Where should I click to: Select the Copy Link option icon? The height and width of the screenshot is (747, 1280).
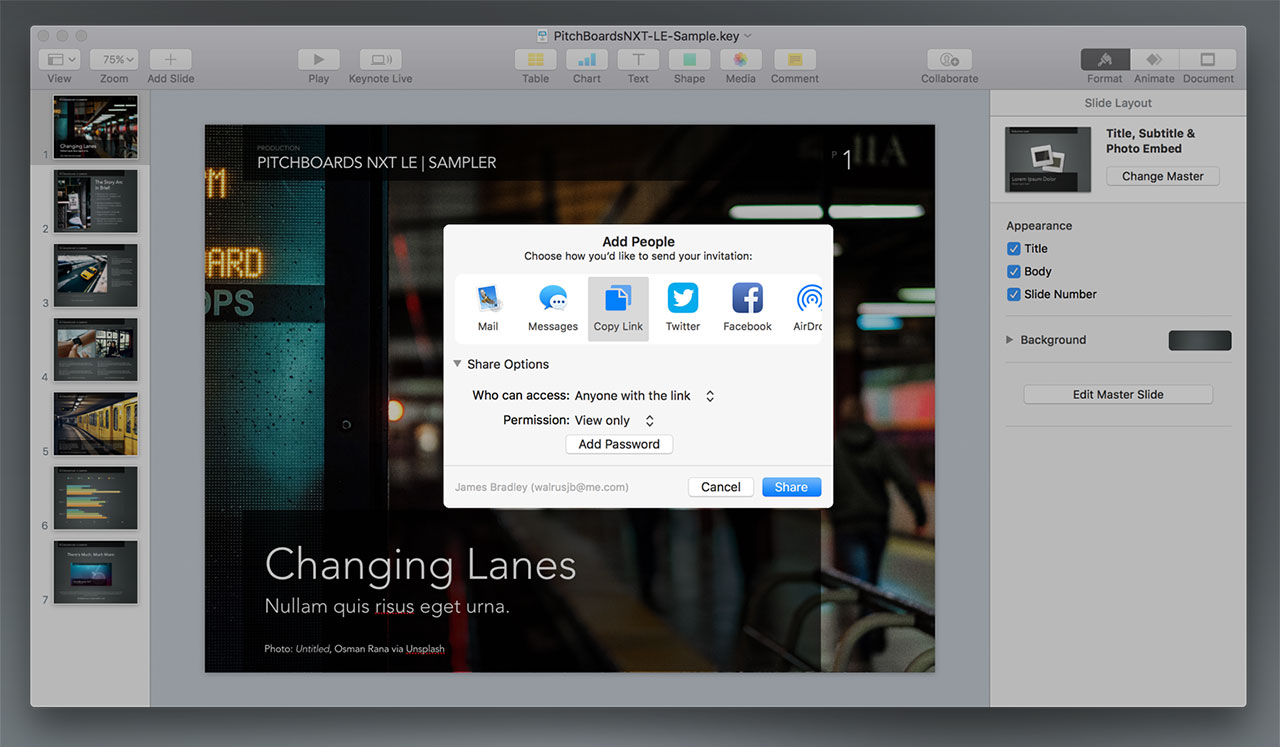coord(618,299)
